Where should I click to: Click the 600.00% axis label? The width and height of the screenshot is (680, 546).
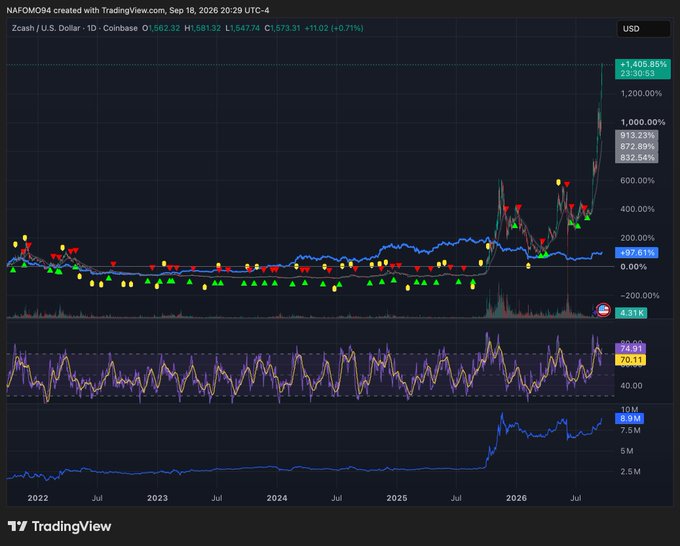coord(638,180)
